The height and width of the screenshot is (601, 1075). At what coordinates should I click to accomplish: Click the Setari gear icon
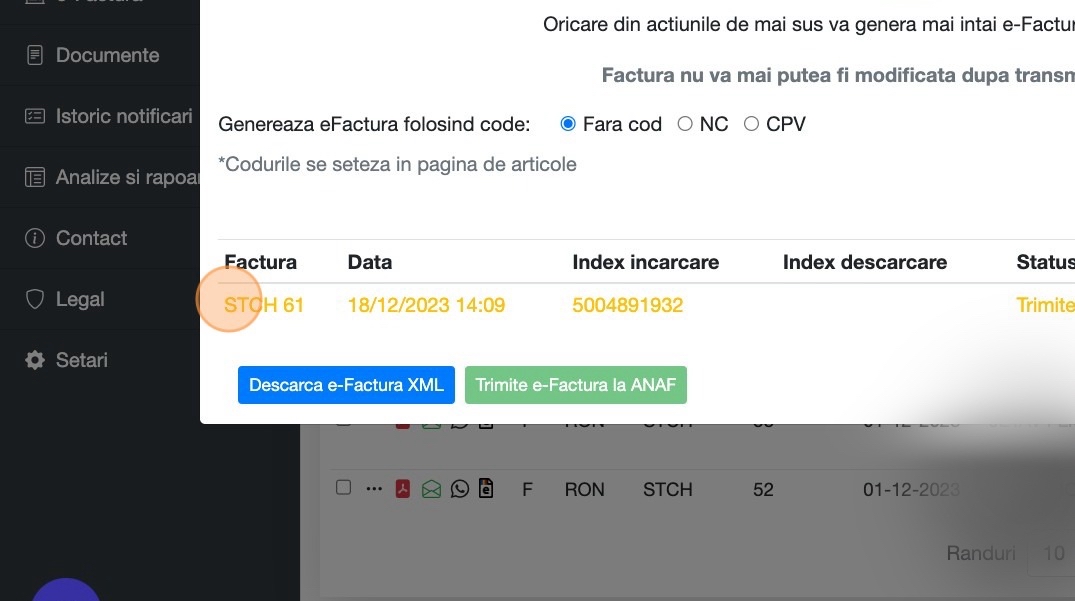(x=35, y=360)
